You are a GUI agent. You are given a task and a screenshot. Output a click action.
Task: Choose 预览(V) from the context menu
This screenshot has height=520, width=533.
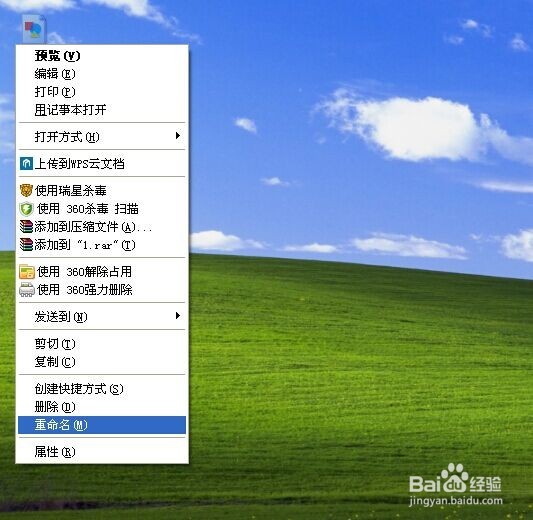[102, 56]
